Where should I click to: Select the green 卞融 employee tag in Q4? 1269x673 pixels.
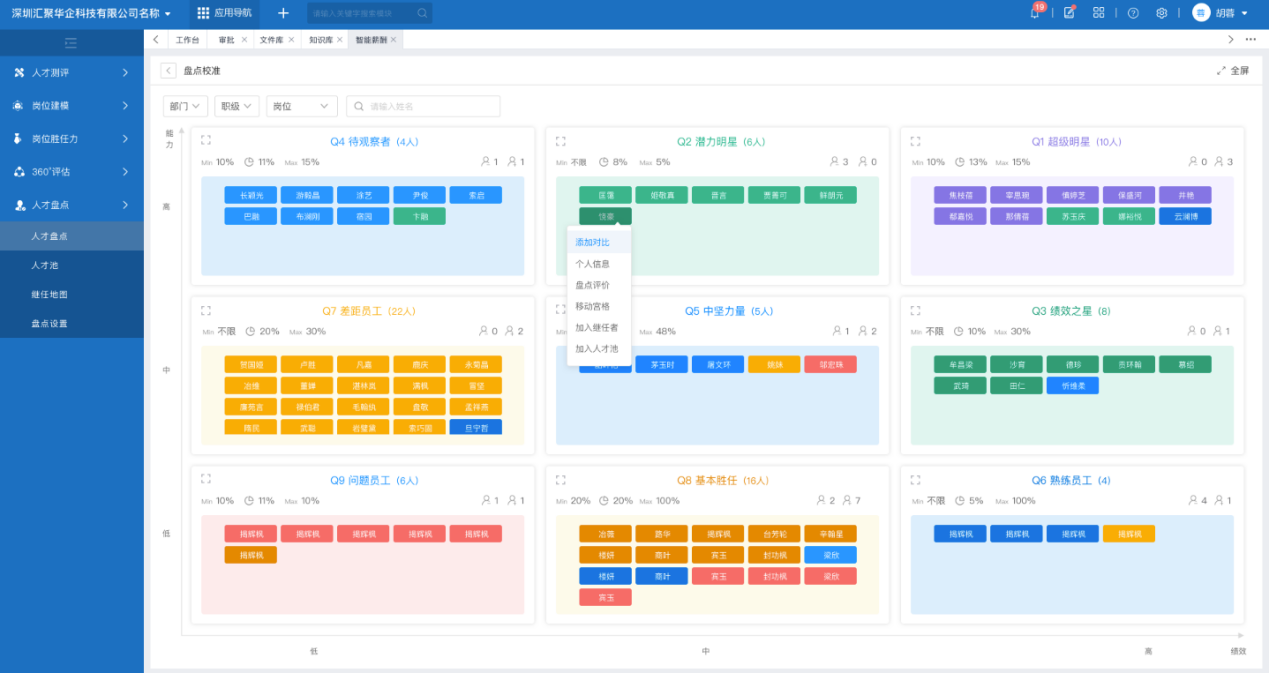coord(419,216)
